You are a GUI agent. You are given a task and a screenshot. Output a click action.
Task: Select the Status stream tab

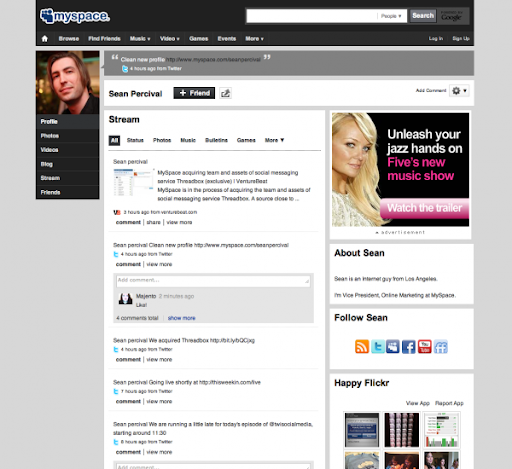pos(135,140)
